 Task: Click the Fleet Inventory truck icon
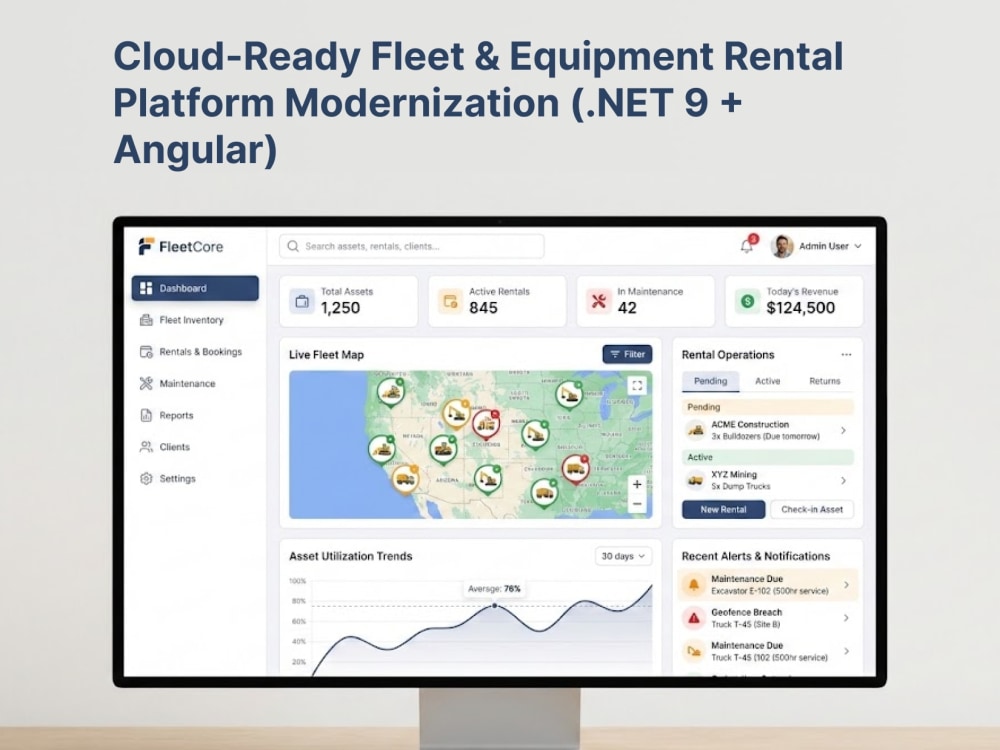(146, 320)
